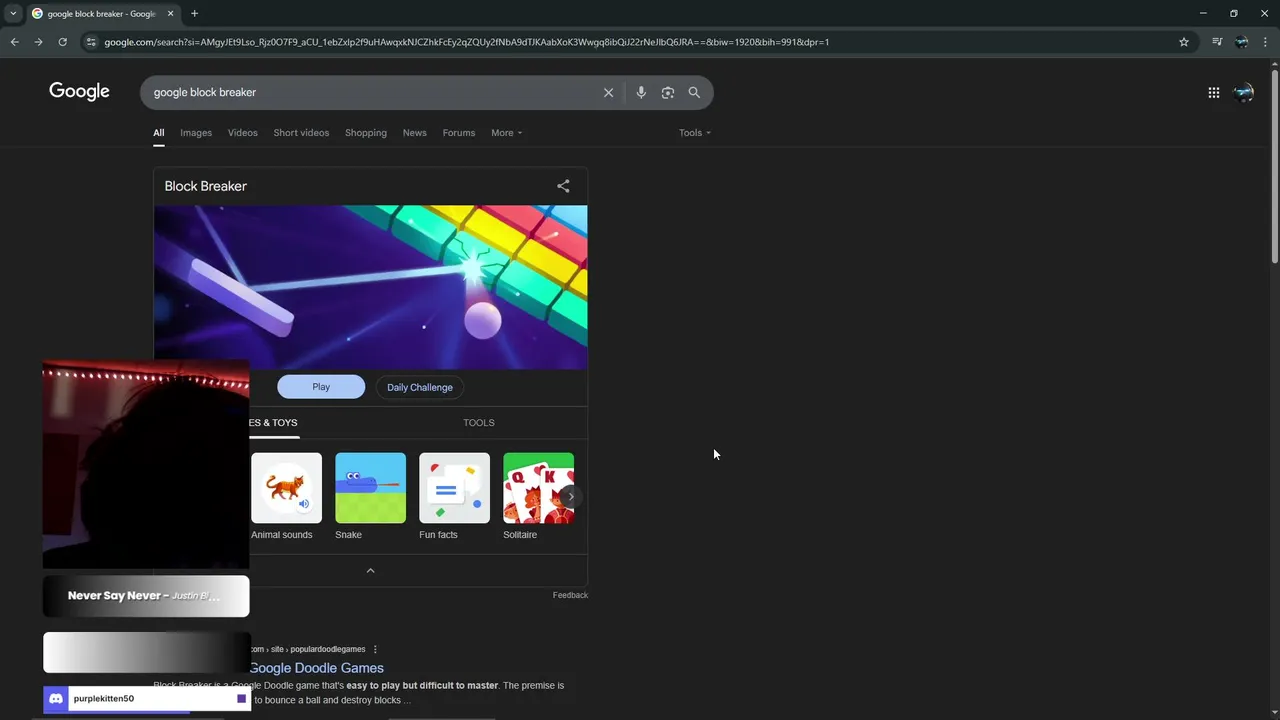Open the Snake game tile
This screenshot has width=1280, height=720.
point(370,496)
